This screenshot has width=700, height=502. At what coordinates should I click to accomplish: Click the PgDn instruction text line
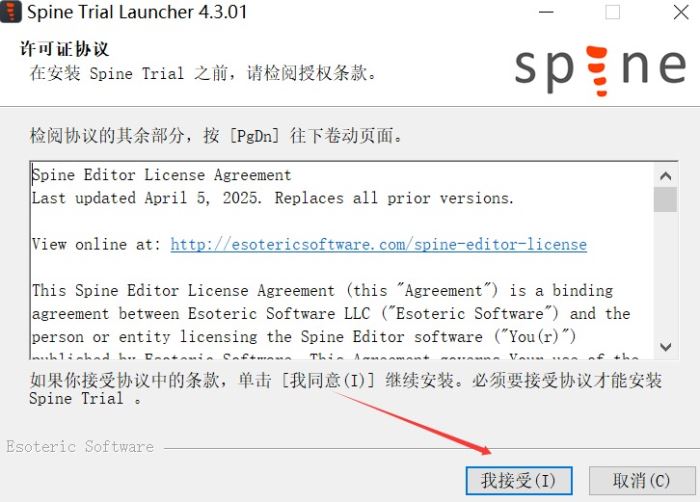pos(216,135)
